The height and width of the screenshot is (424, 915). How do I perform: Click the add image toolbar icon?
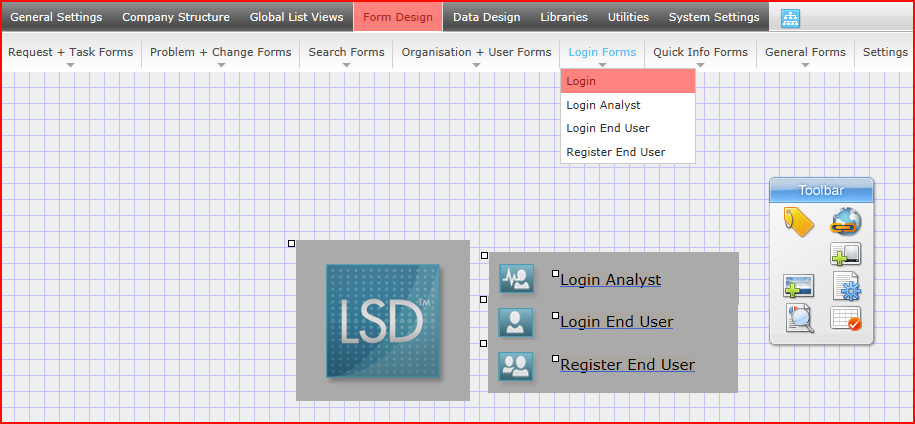[x=799, y=286]
